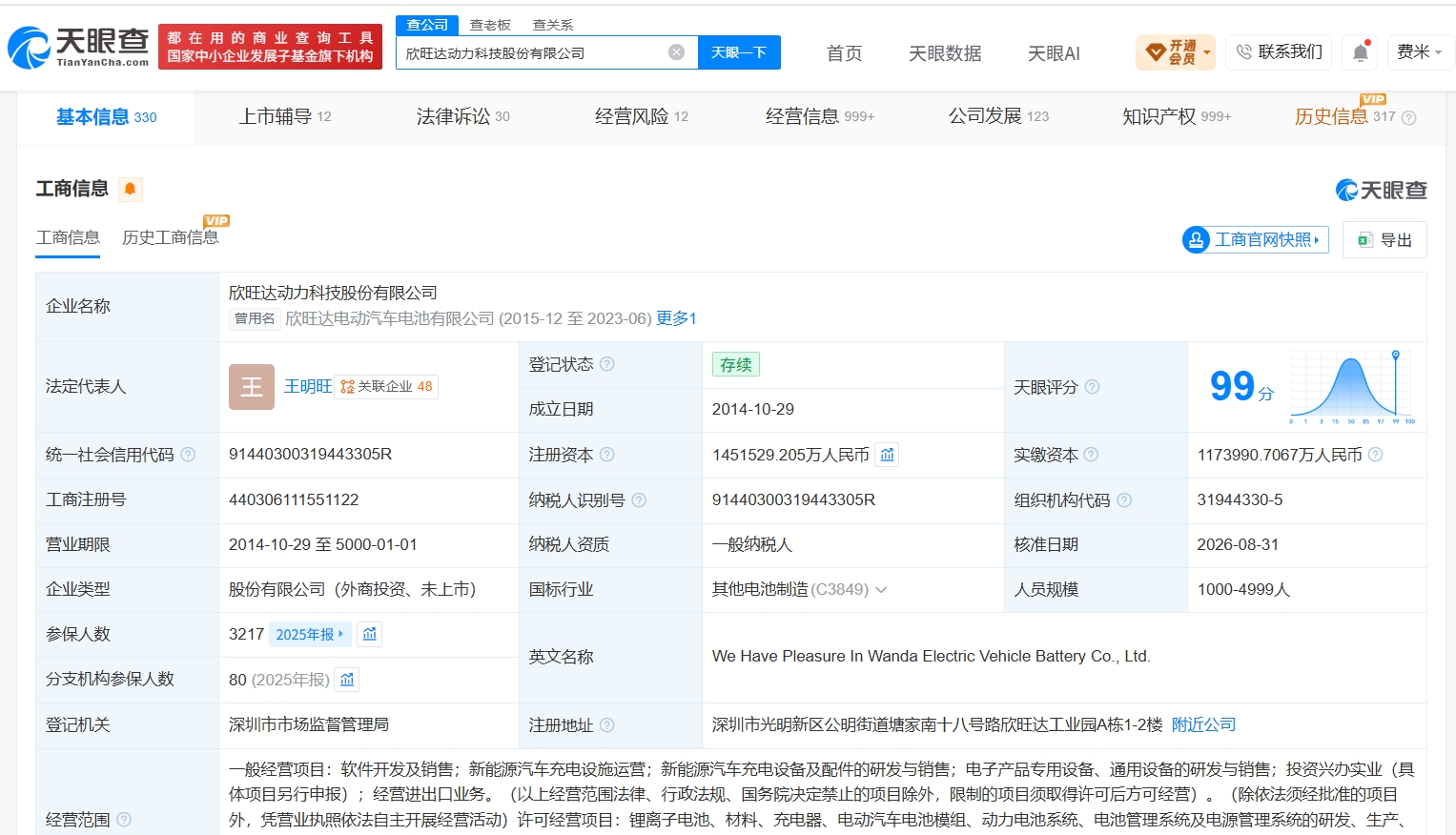
Task: Show help for 注册地址
Action: (606, 725)
